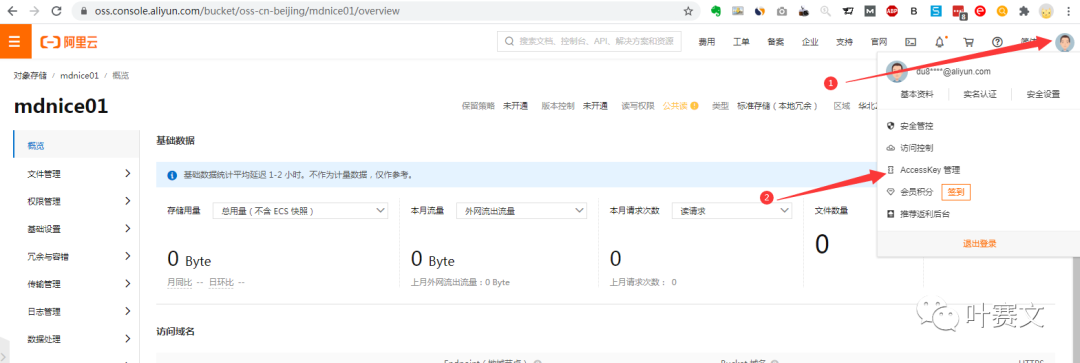The width and height of the screenshot is (1080, 363).
Task: Open 基本资料 link
Action: pyautogui.click(x=917, y=94)
